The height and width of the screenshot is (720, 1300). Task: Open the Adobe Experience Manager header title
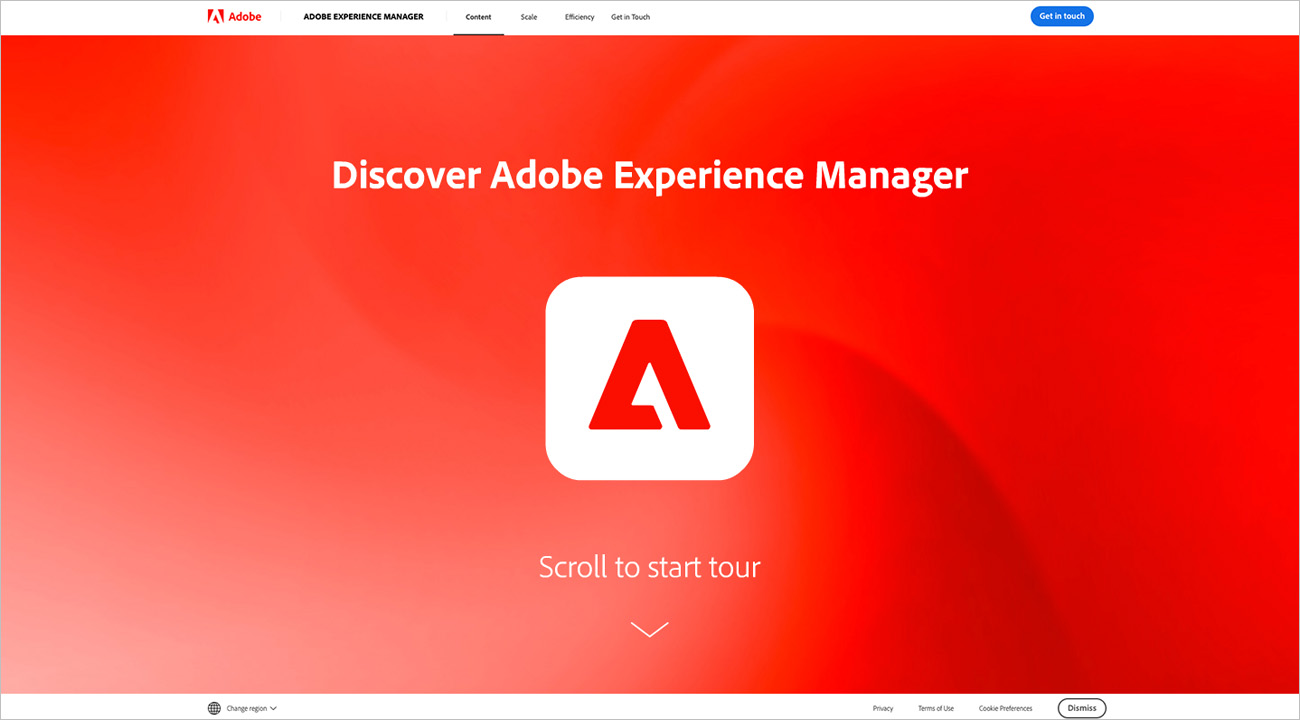pyautogui.click(x=363, y=17)
